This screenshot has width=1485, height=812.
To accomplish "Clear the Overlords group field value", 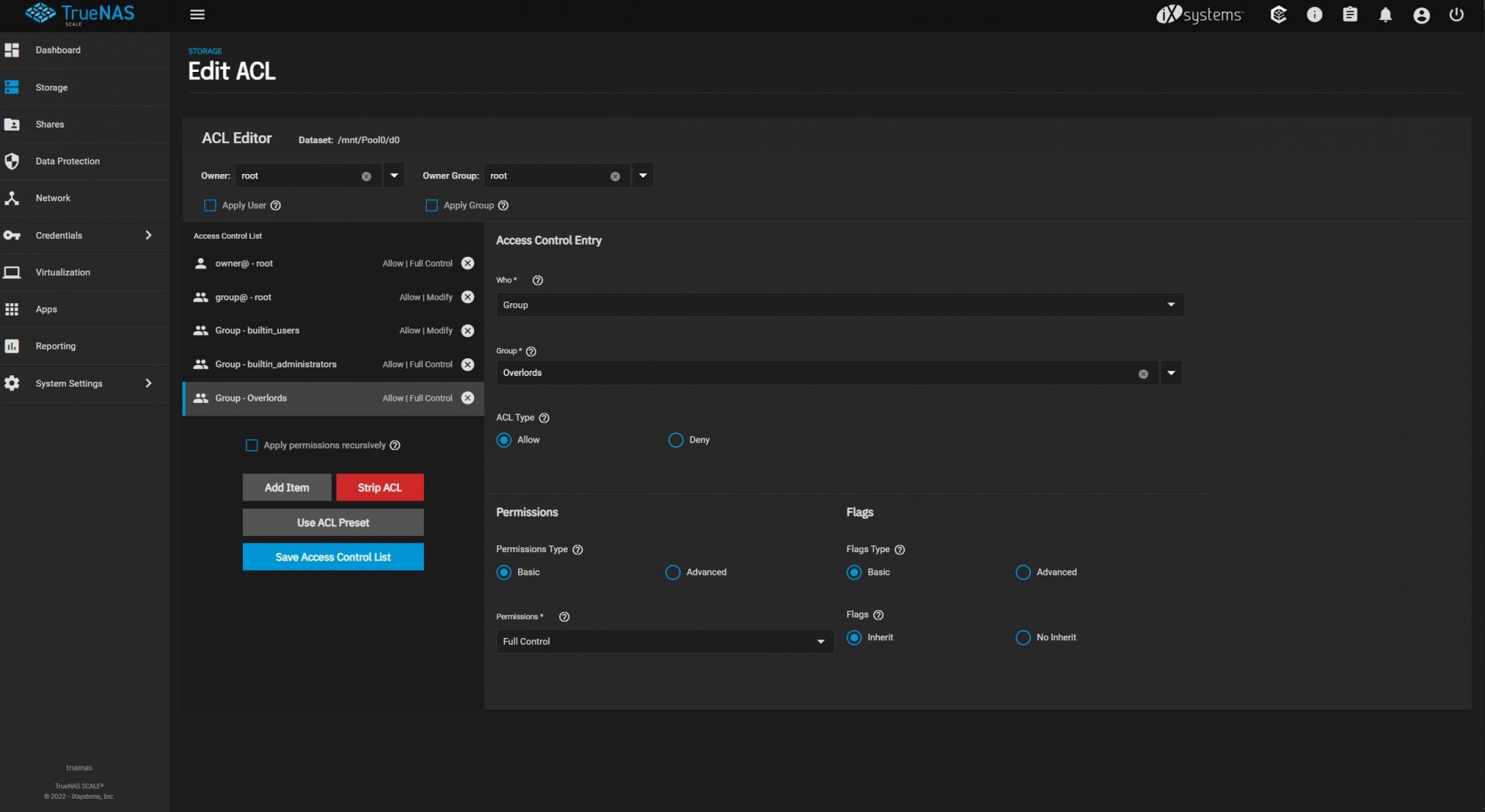I will (x=1143, y=374).
